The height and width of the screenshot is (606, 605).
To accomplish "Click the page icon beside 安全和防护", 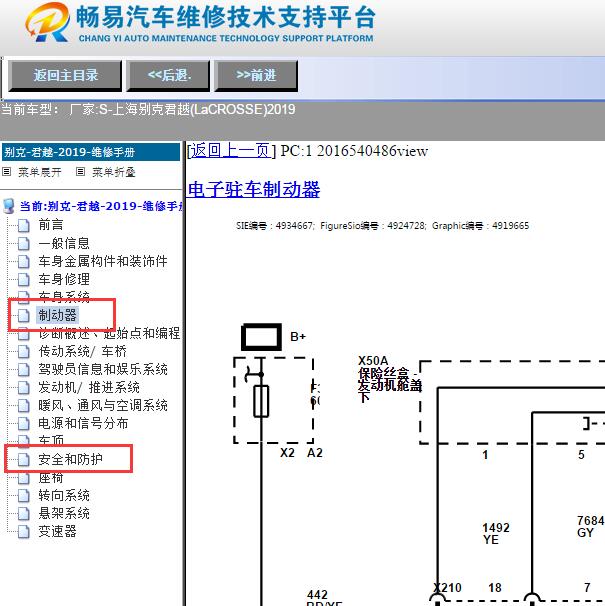I will tap(24, 459).
